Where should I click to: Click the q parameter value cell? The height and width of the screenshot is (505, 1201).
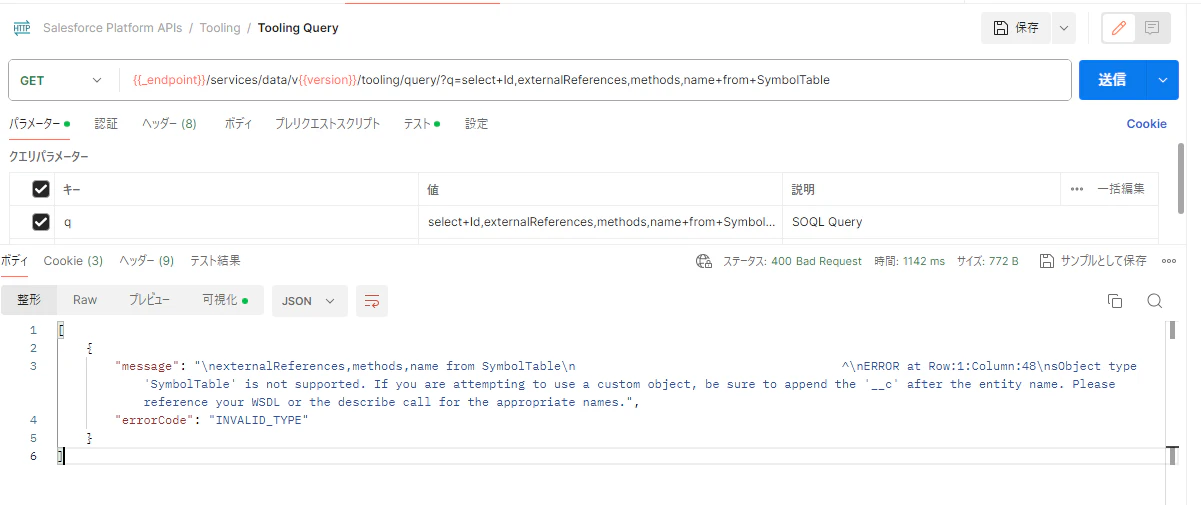tap(600, 222)
